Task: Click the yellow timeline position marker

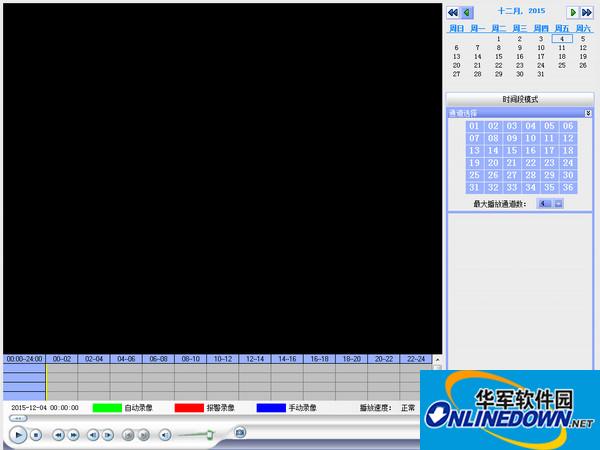Action: [x=46, y=382]
